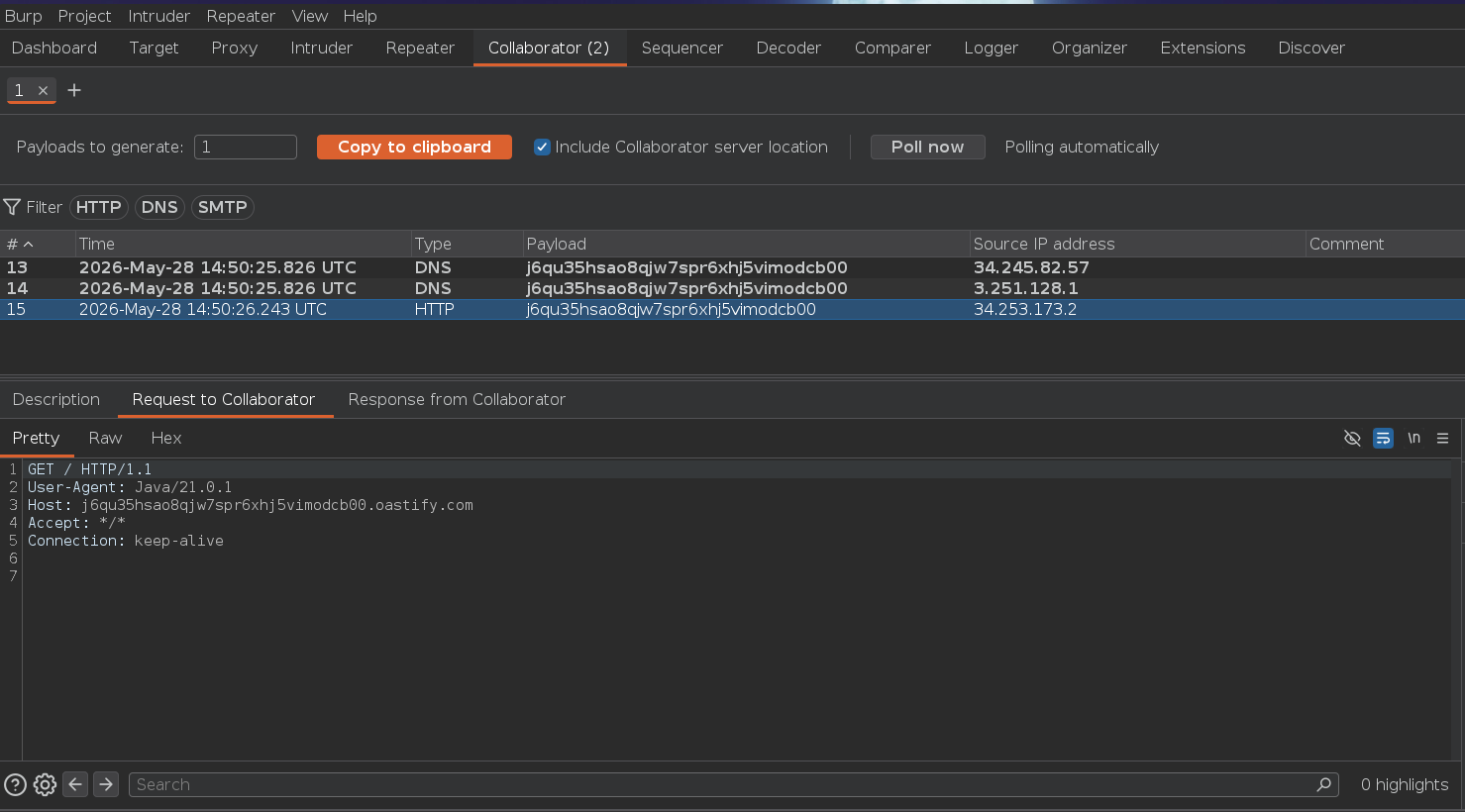Viewport: 1465px width, 812px height.
Task: Open the Burp menu
Action: coord(24,16)
